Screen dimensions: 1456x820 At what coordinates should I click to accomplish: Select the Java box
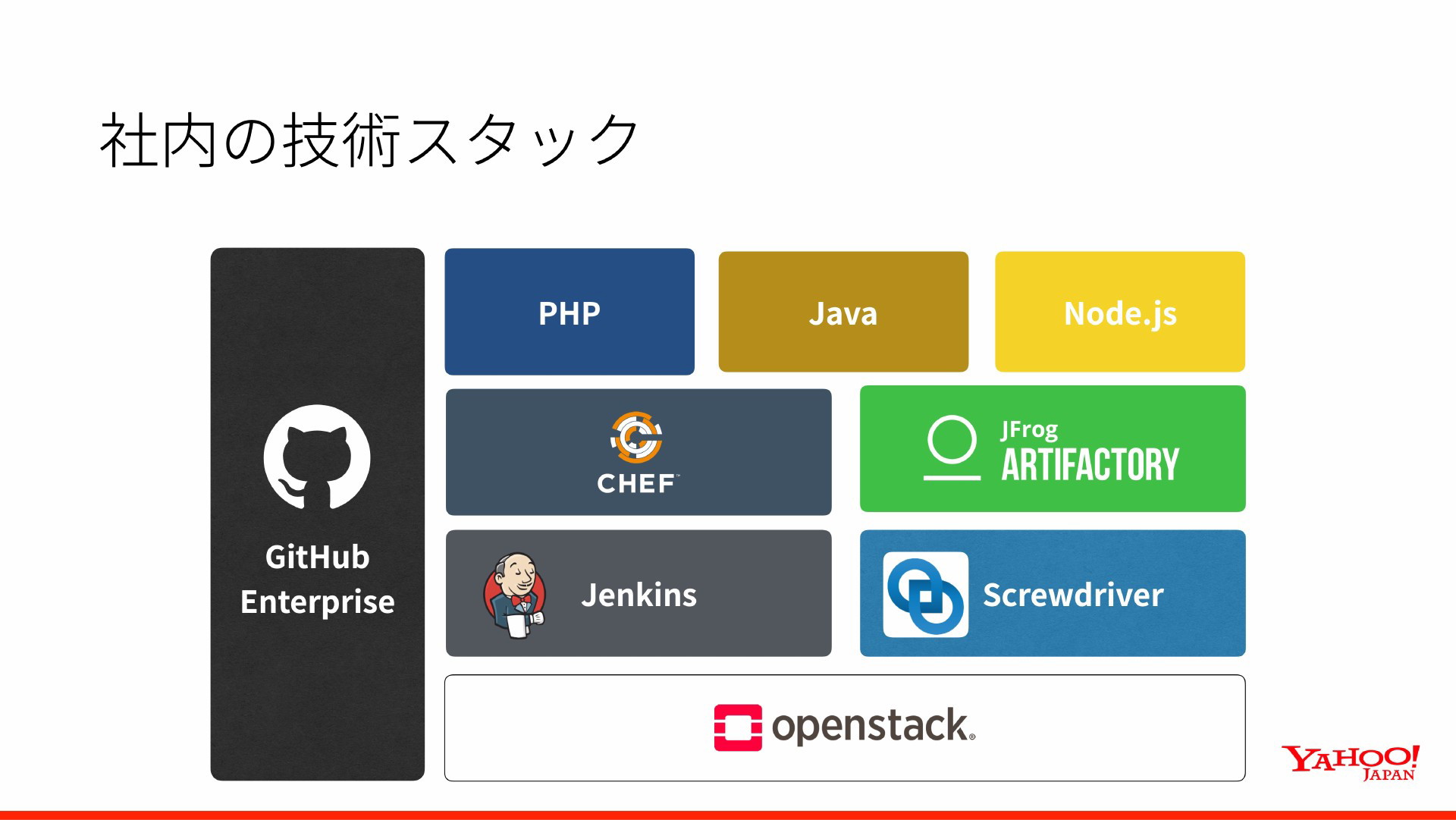coord(843,312)
